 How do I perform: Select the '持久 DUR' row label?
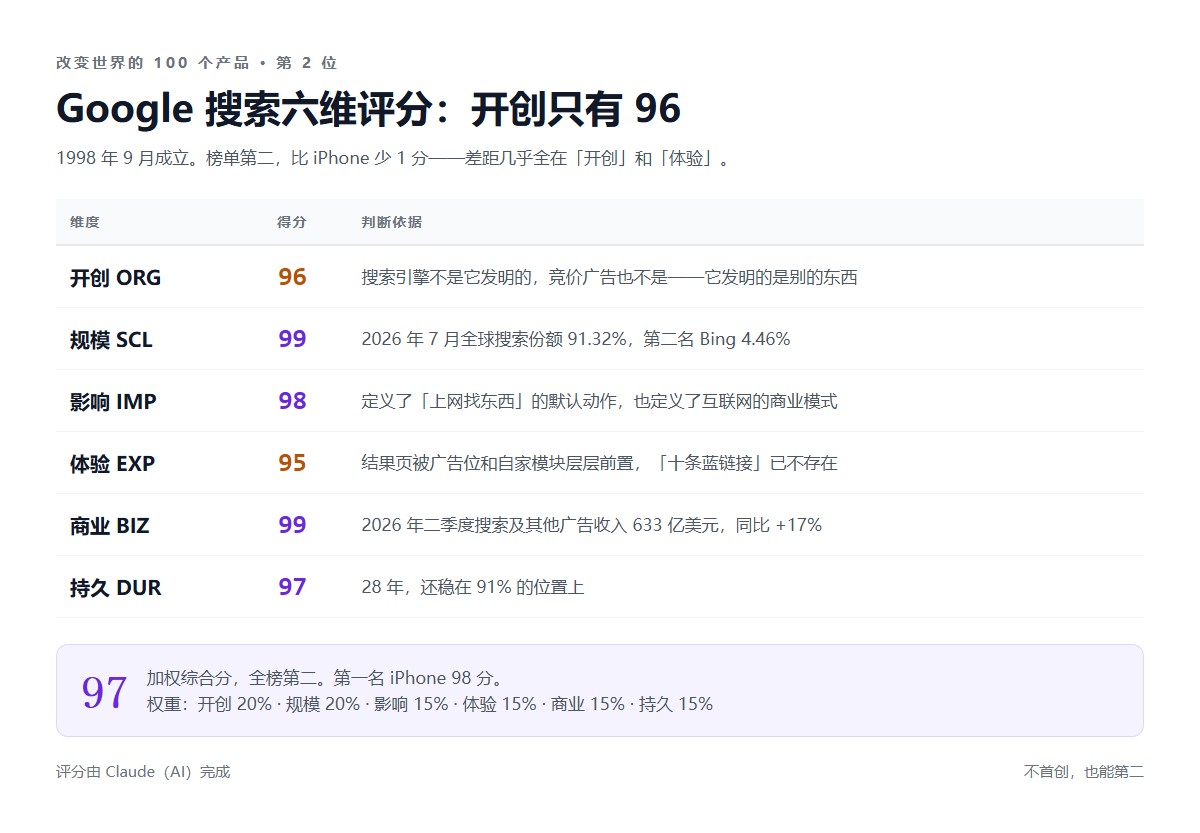pos(115,588)
